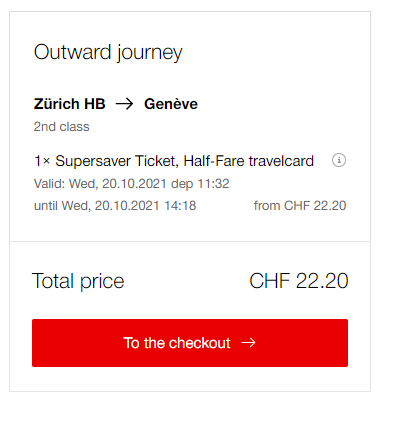Click the arrow icon inside the checkout button
The width and height of the screenshot is (399, 424).
pyautogui.click(x=248, y=342)
